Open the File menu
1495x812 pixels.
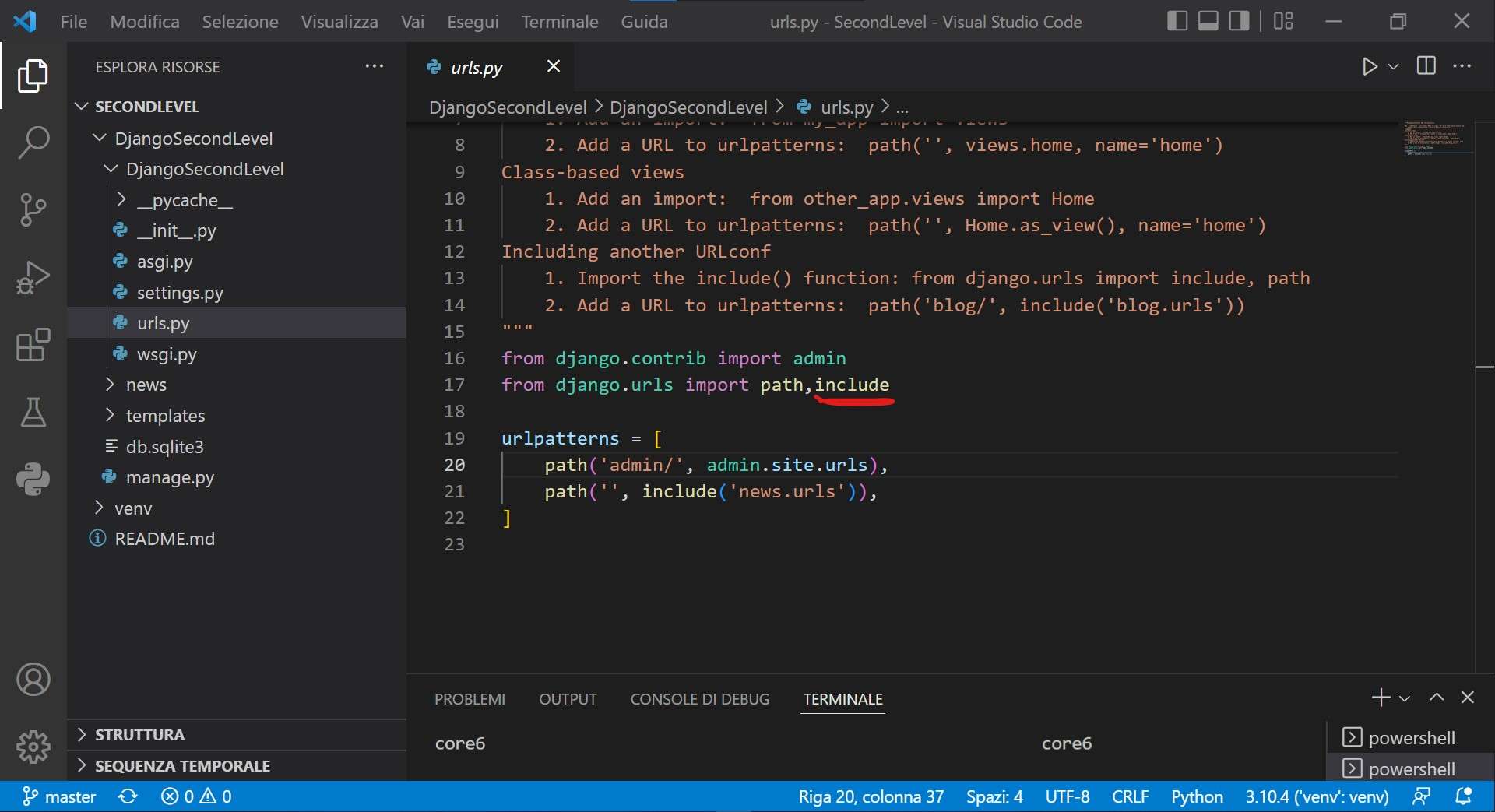pyautogui.click(x=74, y=21)
